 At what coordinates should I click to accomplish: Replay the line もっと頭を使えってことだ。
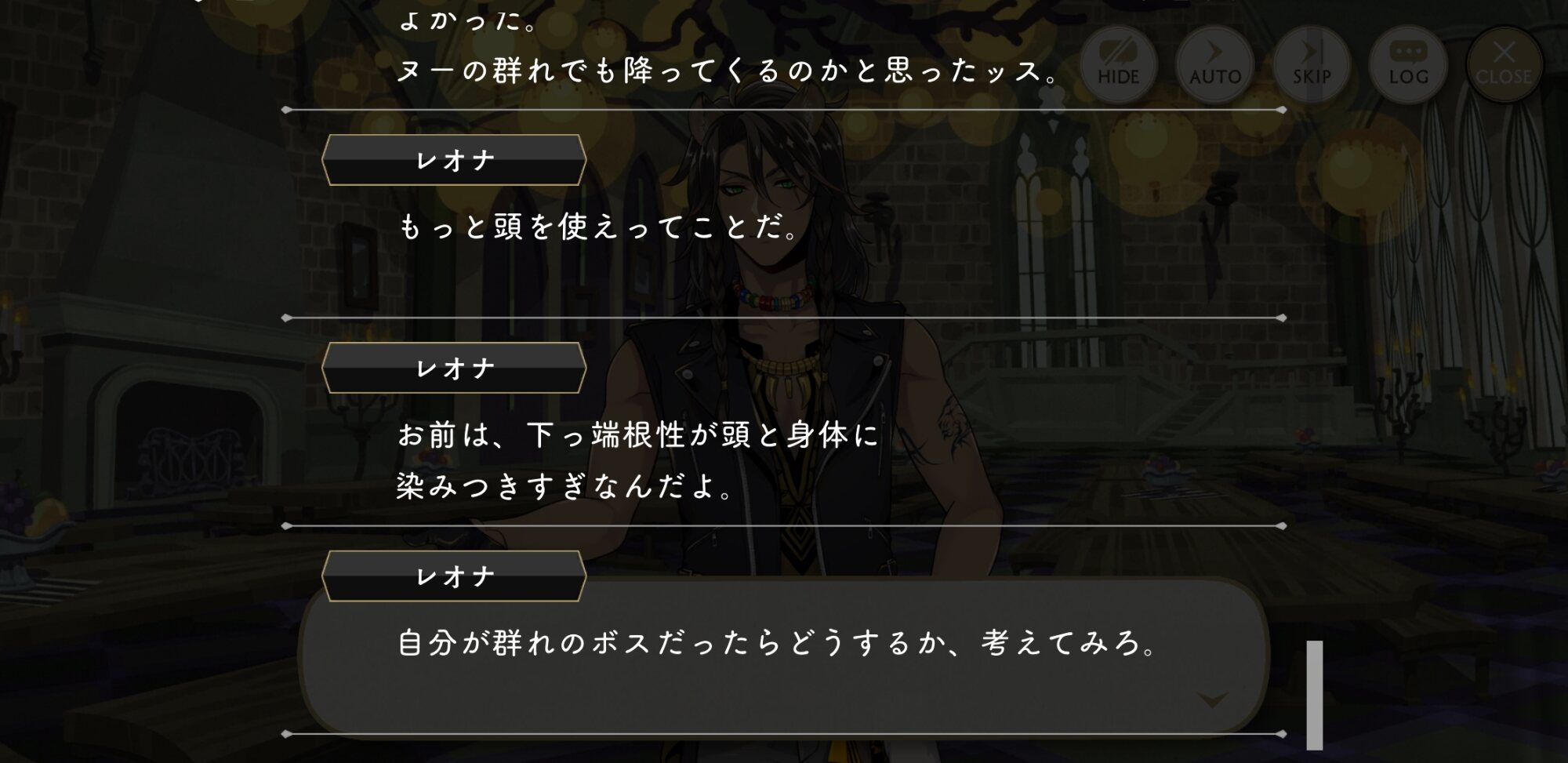[600, 227]
